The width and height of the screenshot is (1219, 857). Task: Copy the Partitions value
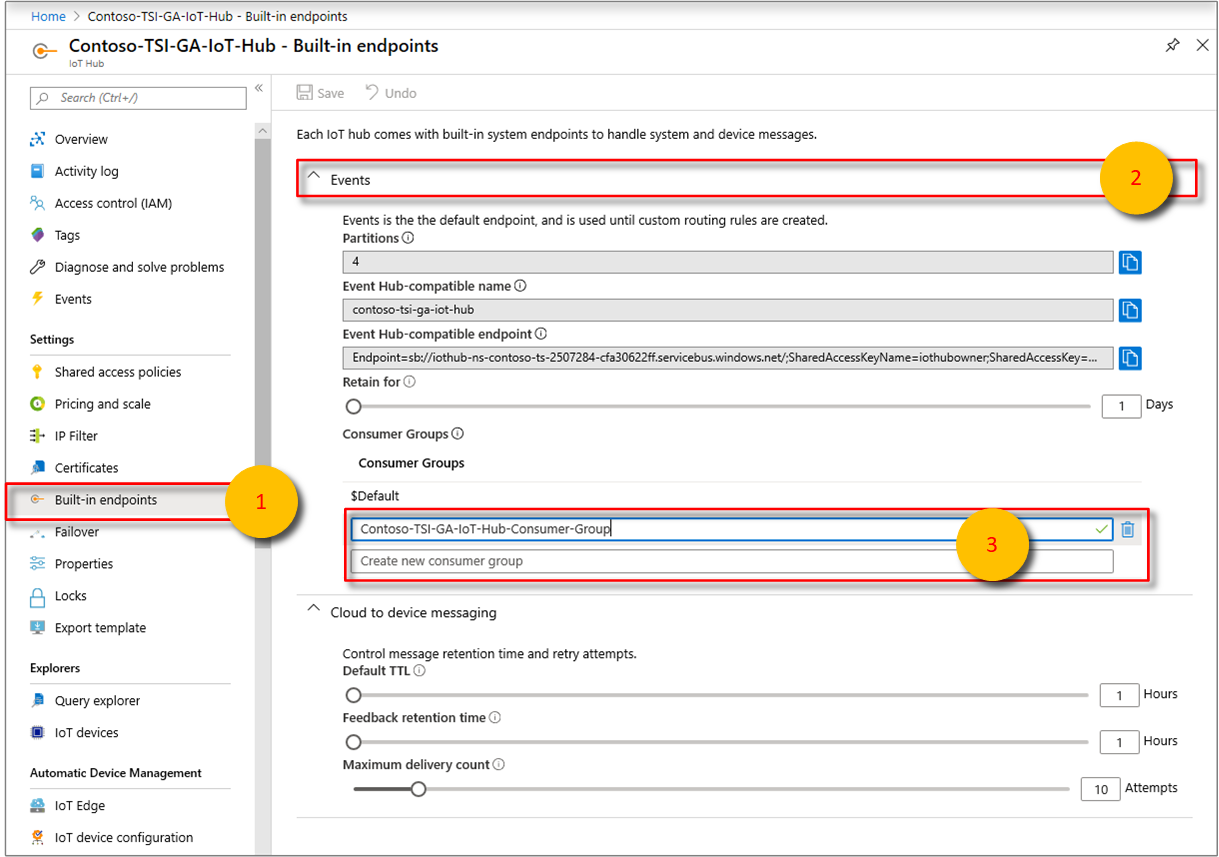(x=1129, y=262)
